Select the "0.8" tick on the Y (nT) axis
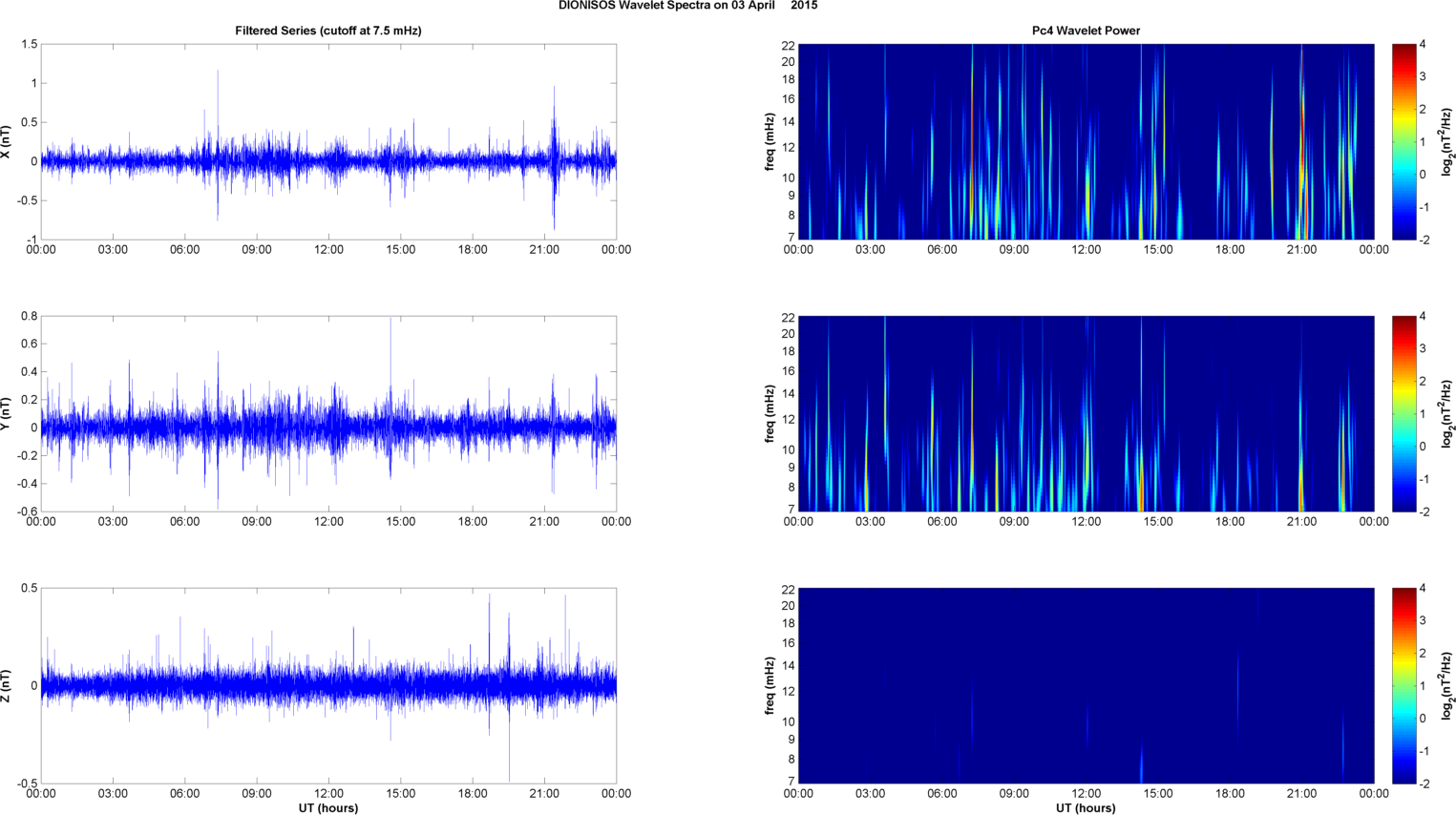The width and height of the screenshot is (1456, 815). (29, 316)
